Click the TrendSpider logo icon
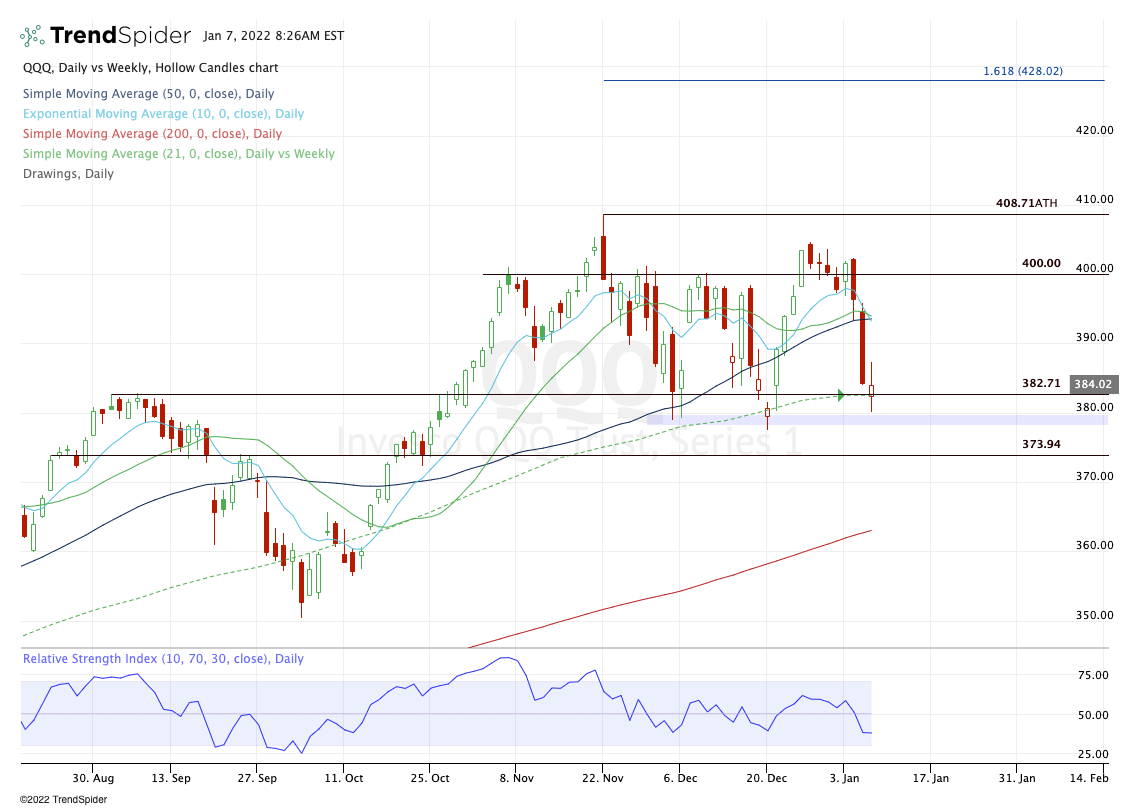Image resolution: width=1139 pixels, height=809 pixels. (x=32, y=36)
